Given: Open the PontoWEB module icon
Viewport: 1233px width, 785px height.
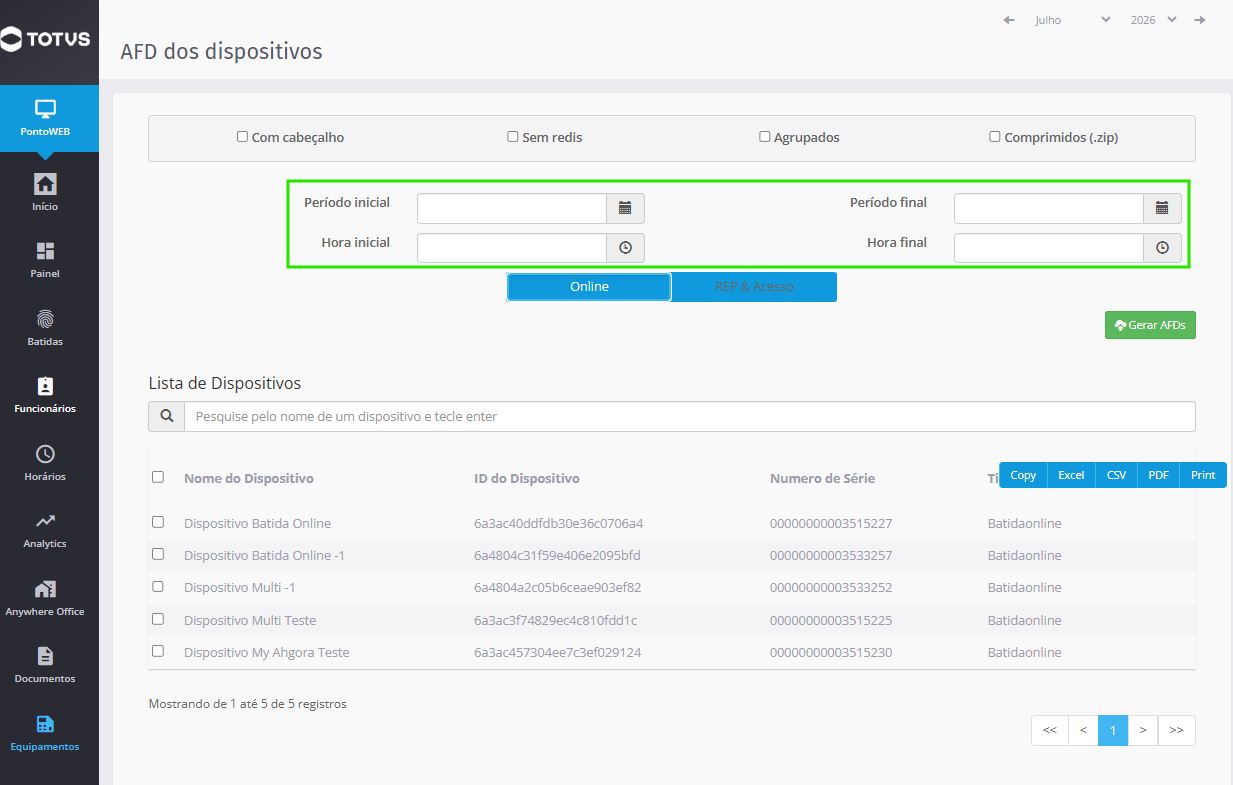Looking at the screenshot, I should (x=45, y=109).
